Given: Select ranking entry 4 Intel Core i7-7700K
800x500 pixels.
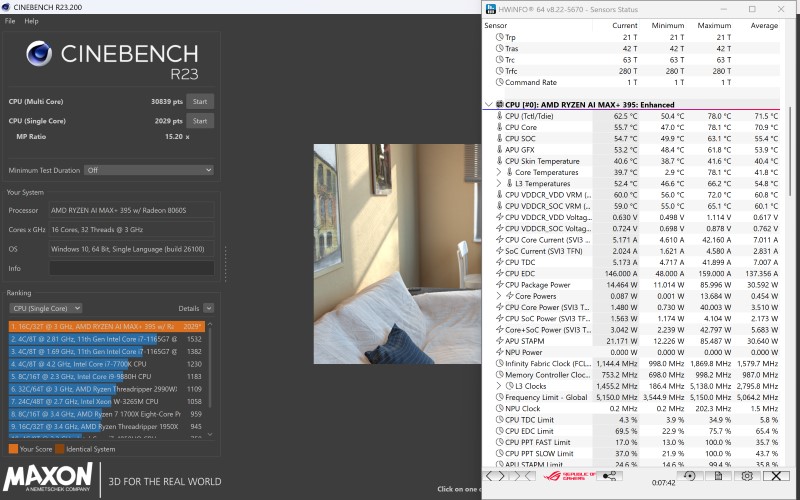Looking at the screenshot, I should point(107,364).
